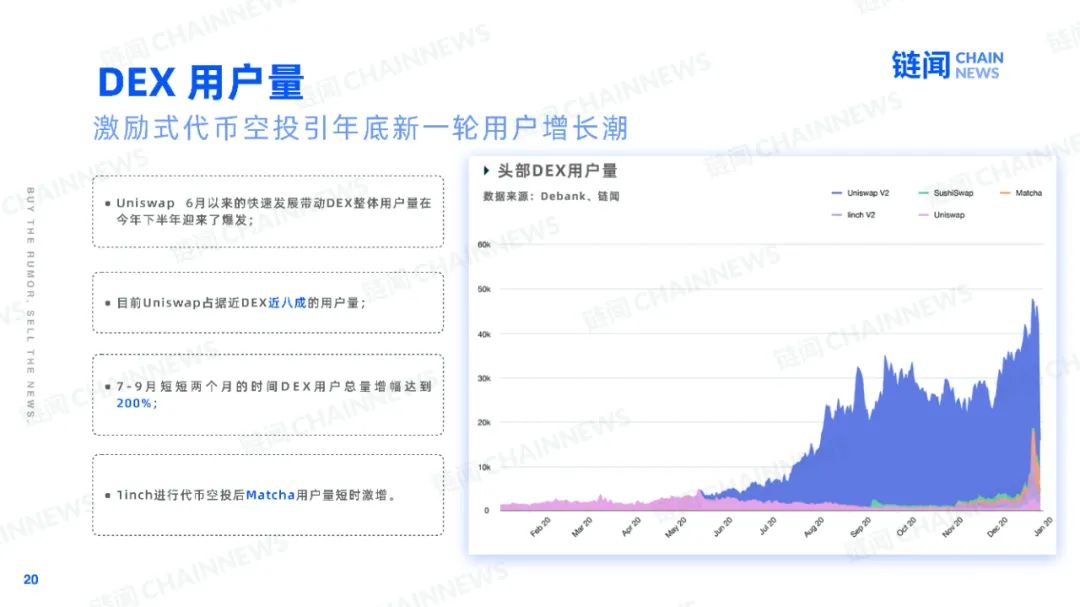
Task: Toggle the SushiSwap legend entry
Action: (946, 193)
